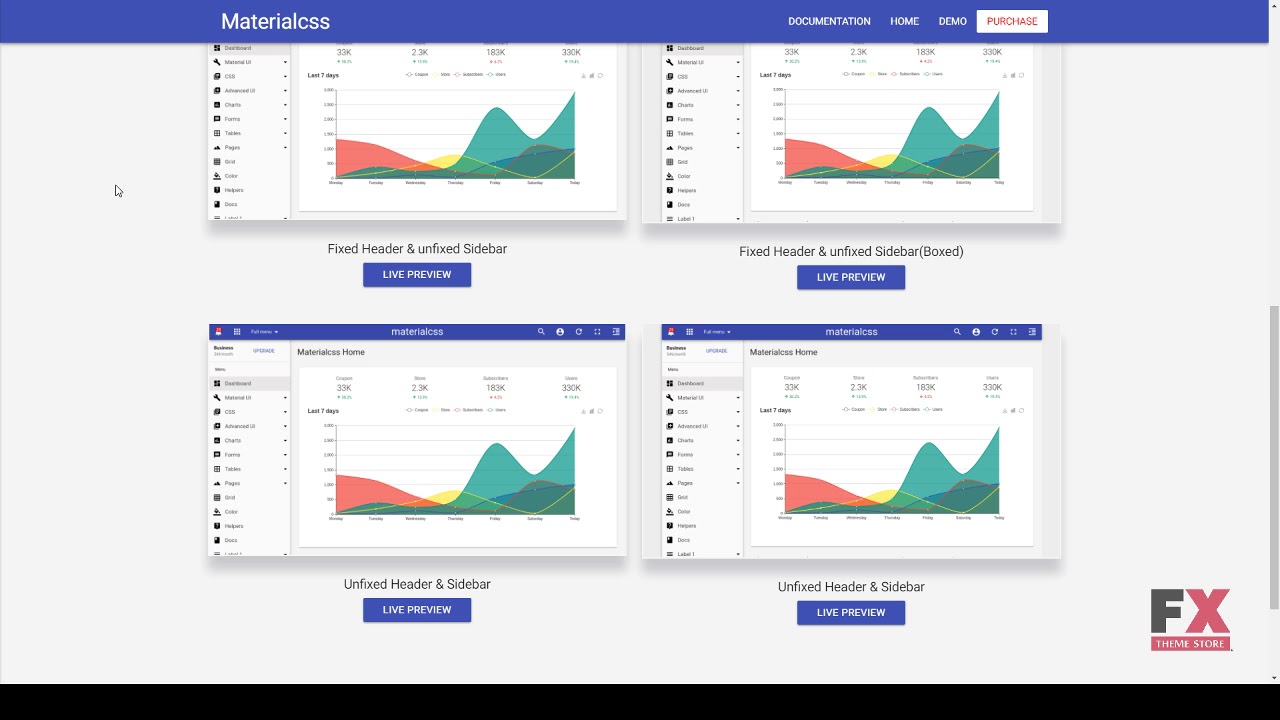Click the refresh icon in left Unfixed preview header
This screenshot has height=720, width=1280.
(578, 332)
